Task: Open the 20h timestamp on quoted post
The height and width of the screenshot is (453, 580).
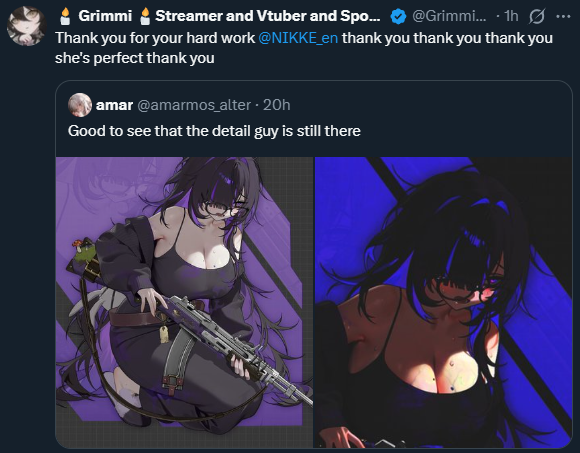Action: pyautogui.click(x=276, y=105)
